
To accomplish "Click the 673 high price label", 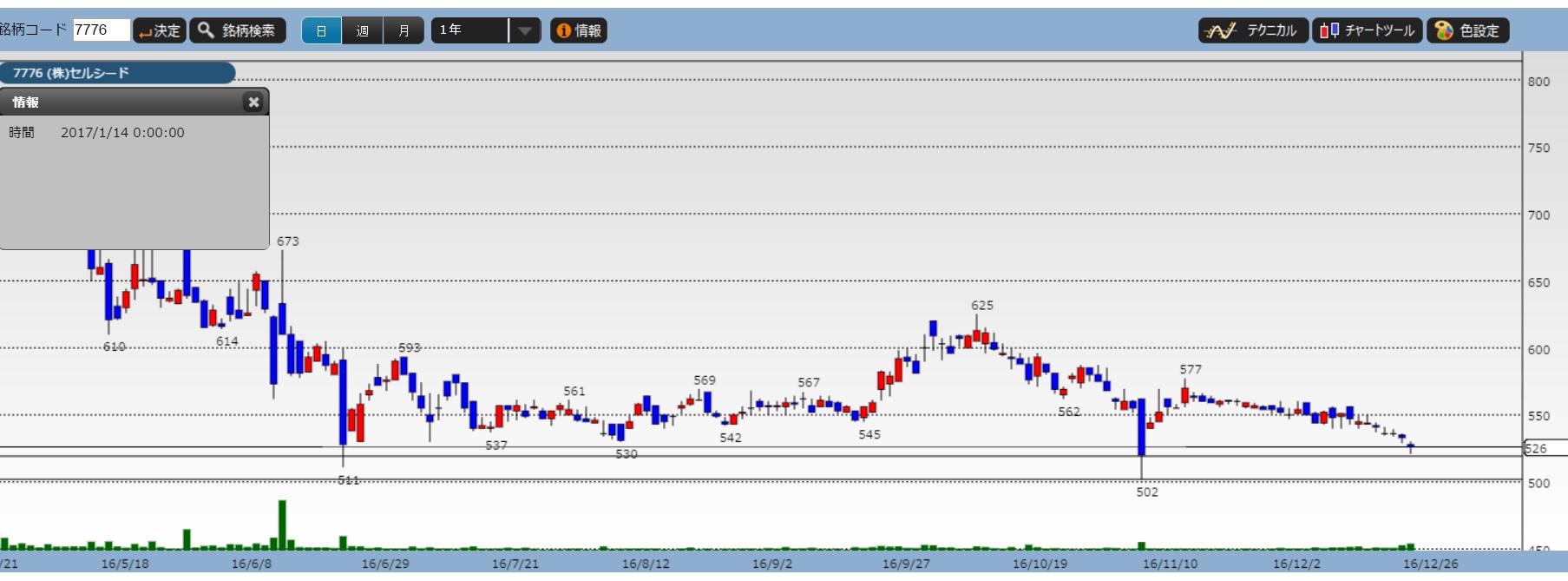I will pyautogui.click(x=288, y=241).
